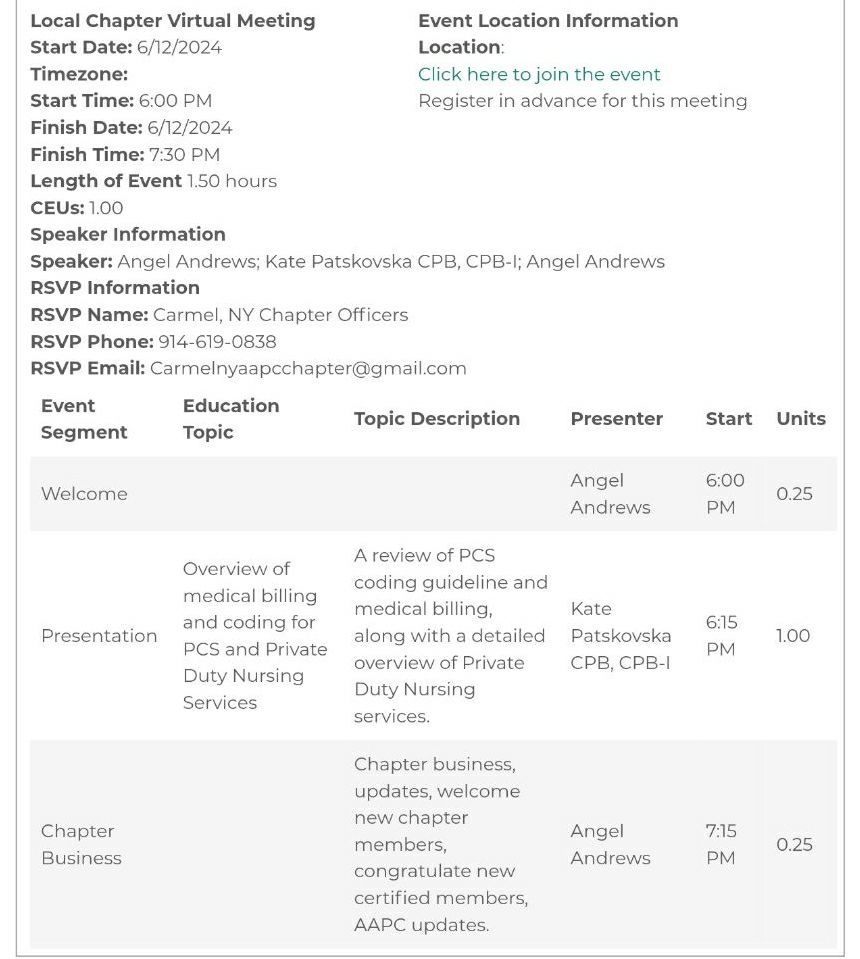Click the "Speaker Information" heading
Image resolution: width=860 pixels, height=959 pixels.
coord(128,234)
